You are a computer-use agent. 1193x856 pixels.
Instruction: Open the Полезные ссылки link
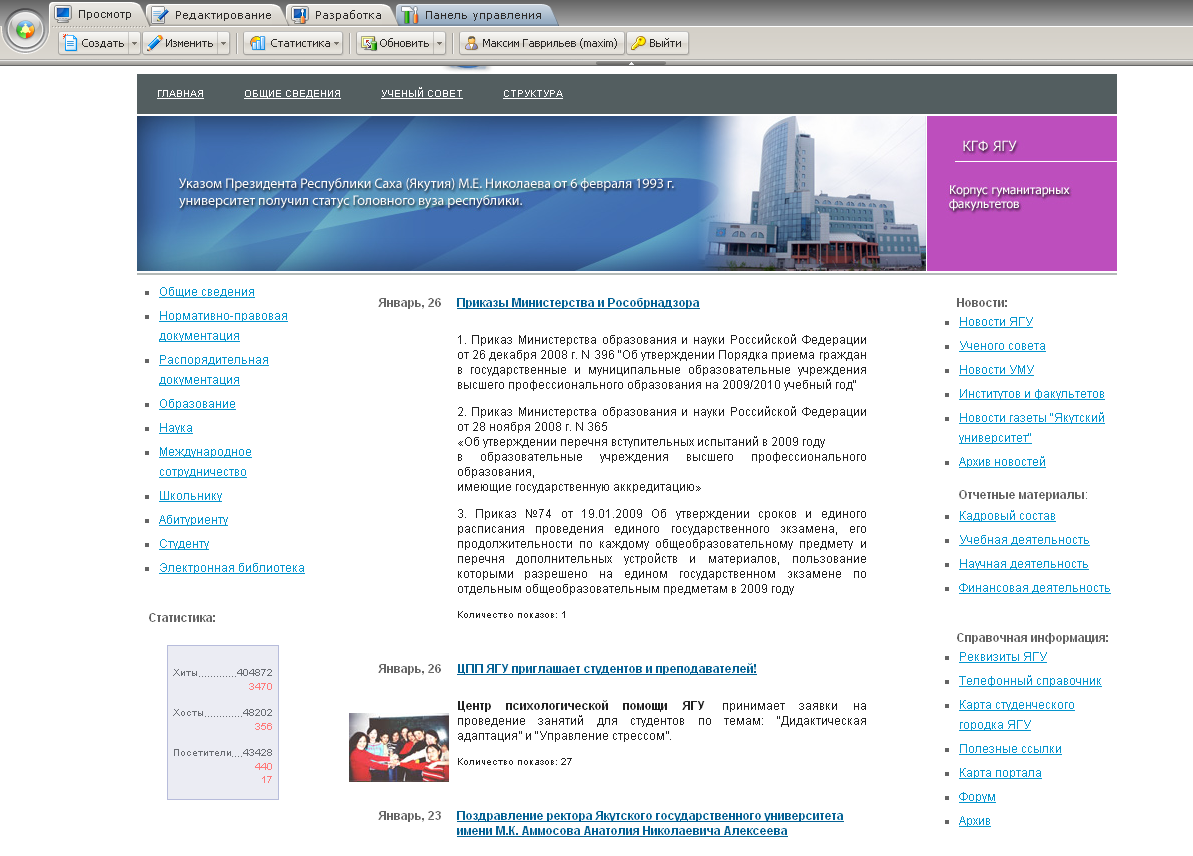[1010, 749]
